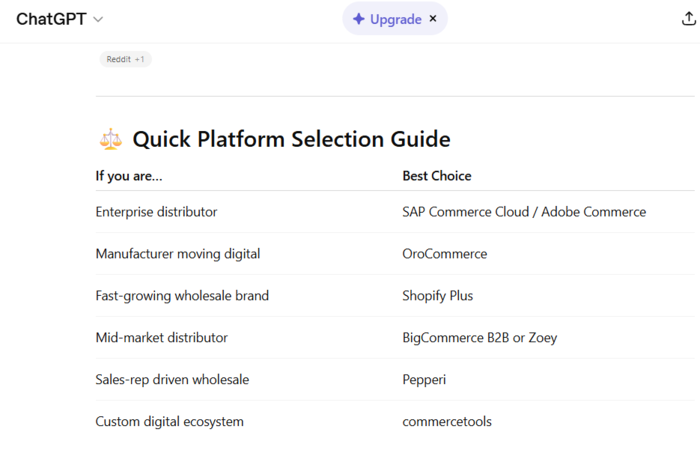Select the "Enterprise distributor" cell

tap(156, 212)
